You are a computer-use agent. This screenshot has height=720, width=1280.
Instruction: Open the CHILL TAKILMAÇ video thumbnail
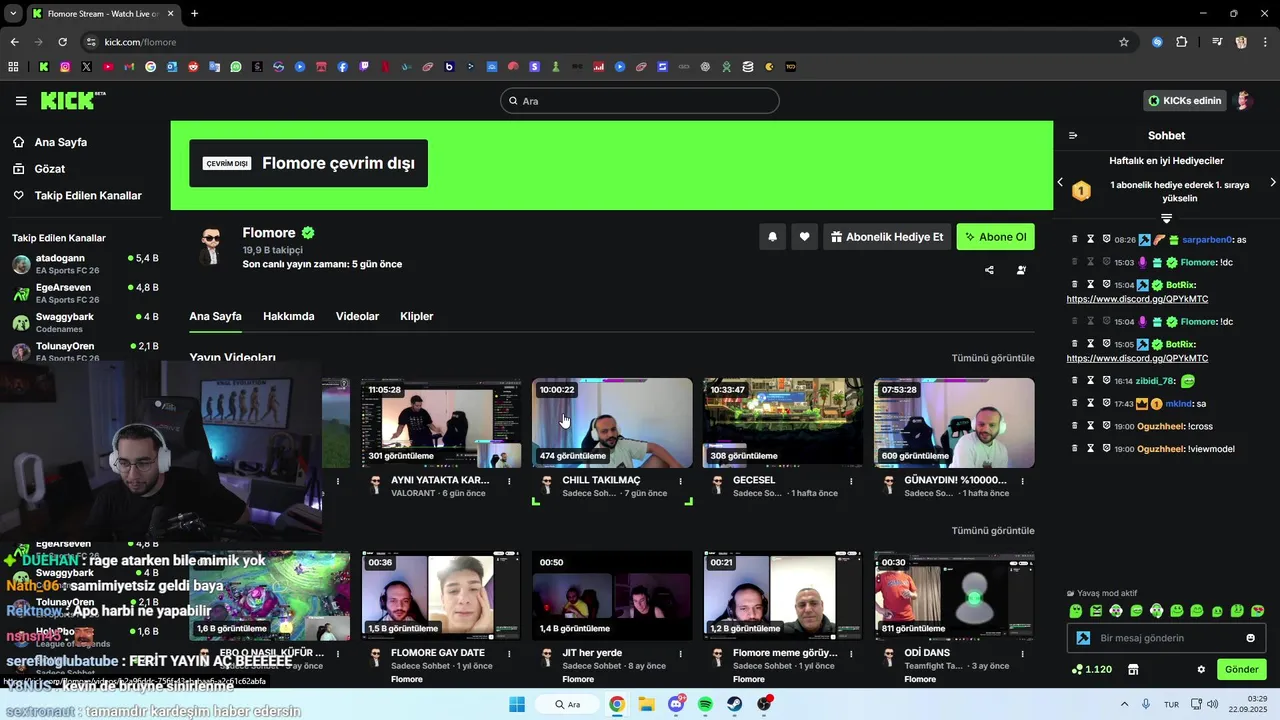click(x=612, y=422)
